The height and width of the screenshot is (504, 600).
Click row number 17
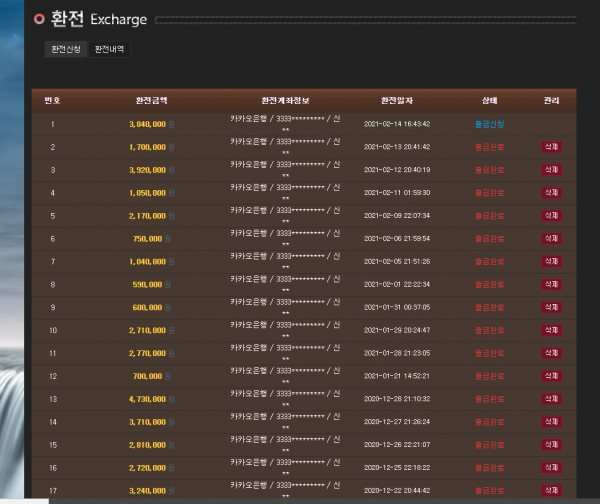coord(53,491)
